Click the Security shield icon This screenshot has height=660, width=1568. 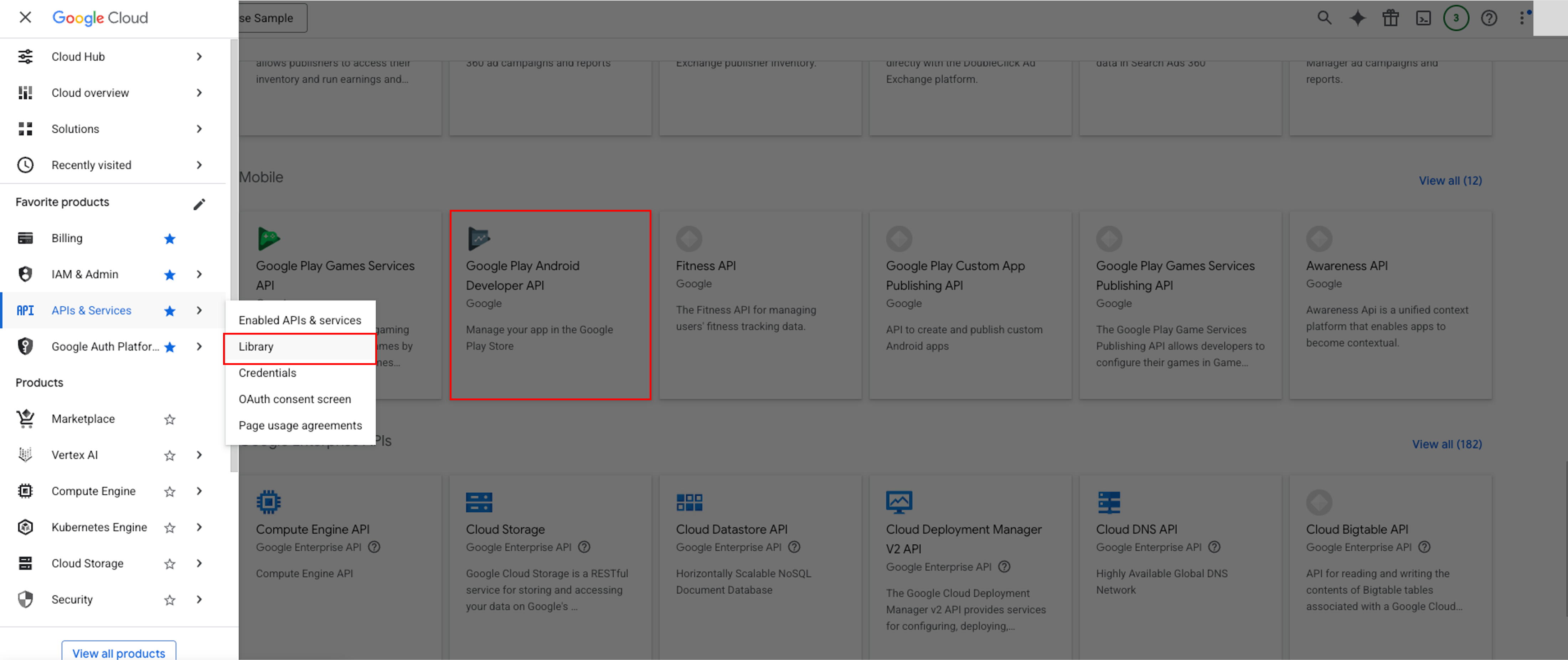(x=25, y=599)
